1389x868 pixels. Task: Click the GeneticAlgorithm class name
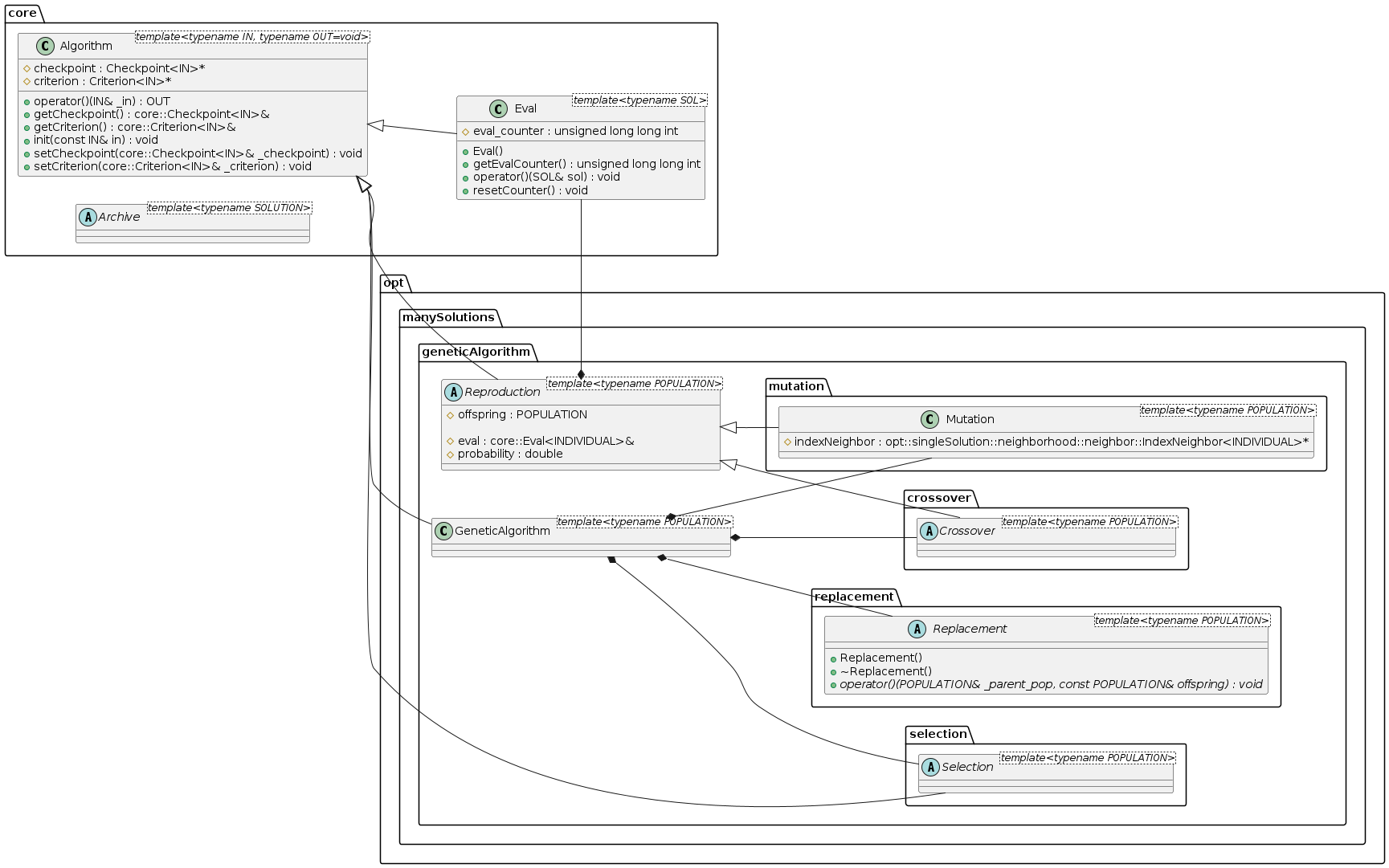pos(502,531)
